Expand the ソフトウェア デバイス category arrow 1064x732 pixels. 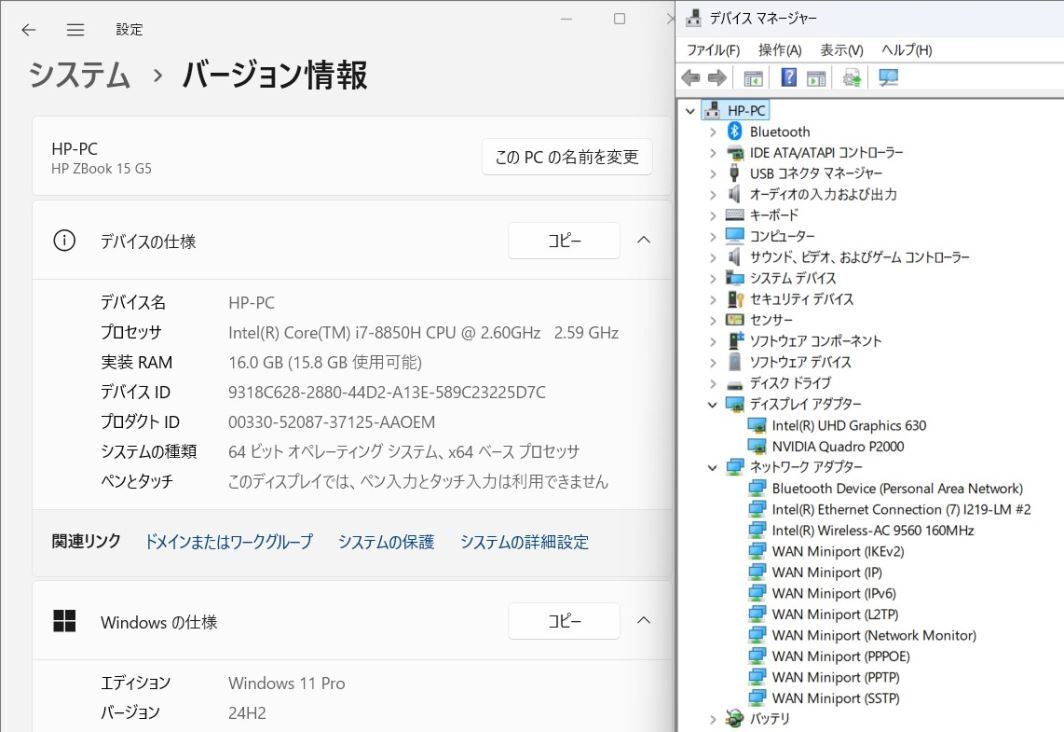712,362
